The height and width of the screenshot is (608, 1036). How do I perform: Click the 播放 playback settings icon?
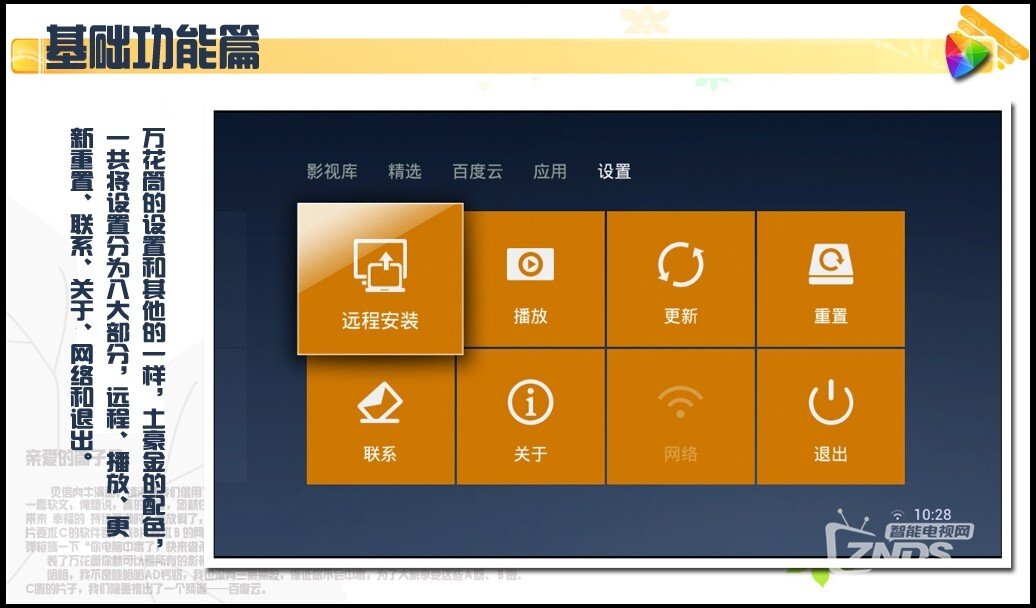(x=530, y=265)
